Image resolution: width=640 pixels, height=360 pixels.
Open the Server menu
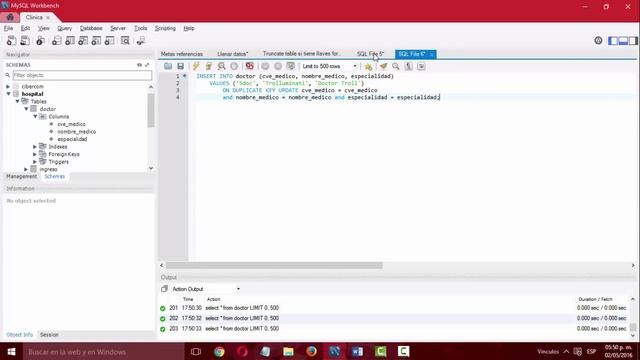(118, 28)
